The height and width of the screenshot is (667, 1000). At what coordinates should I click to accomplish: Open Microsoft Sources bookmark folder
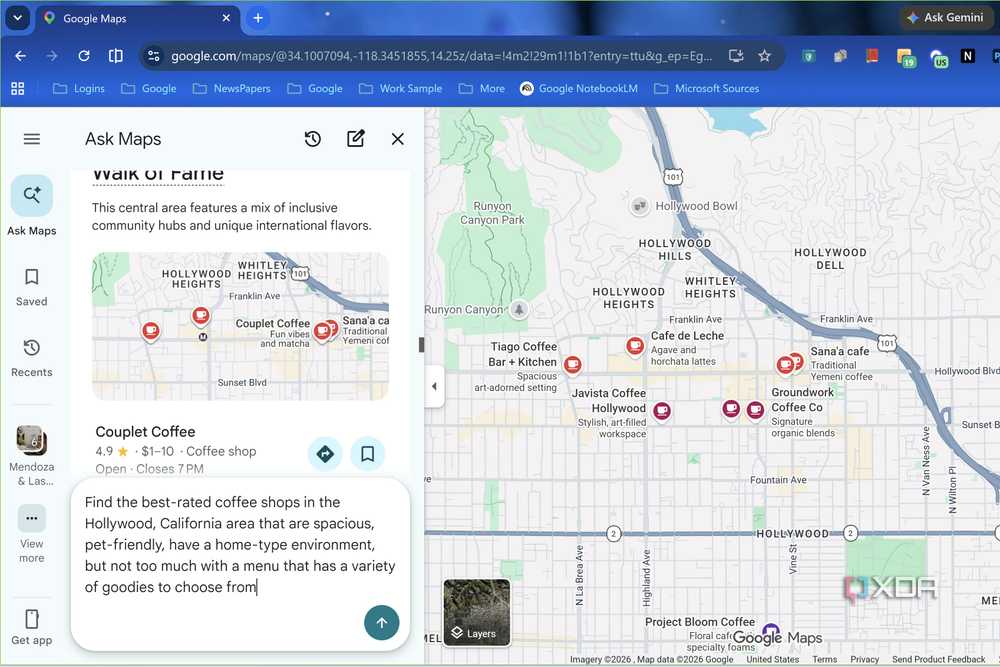click(707, 89)
